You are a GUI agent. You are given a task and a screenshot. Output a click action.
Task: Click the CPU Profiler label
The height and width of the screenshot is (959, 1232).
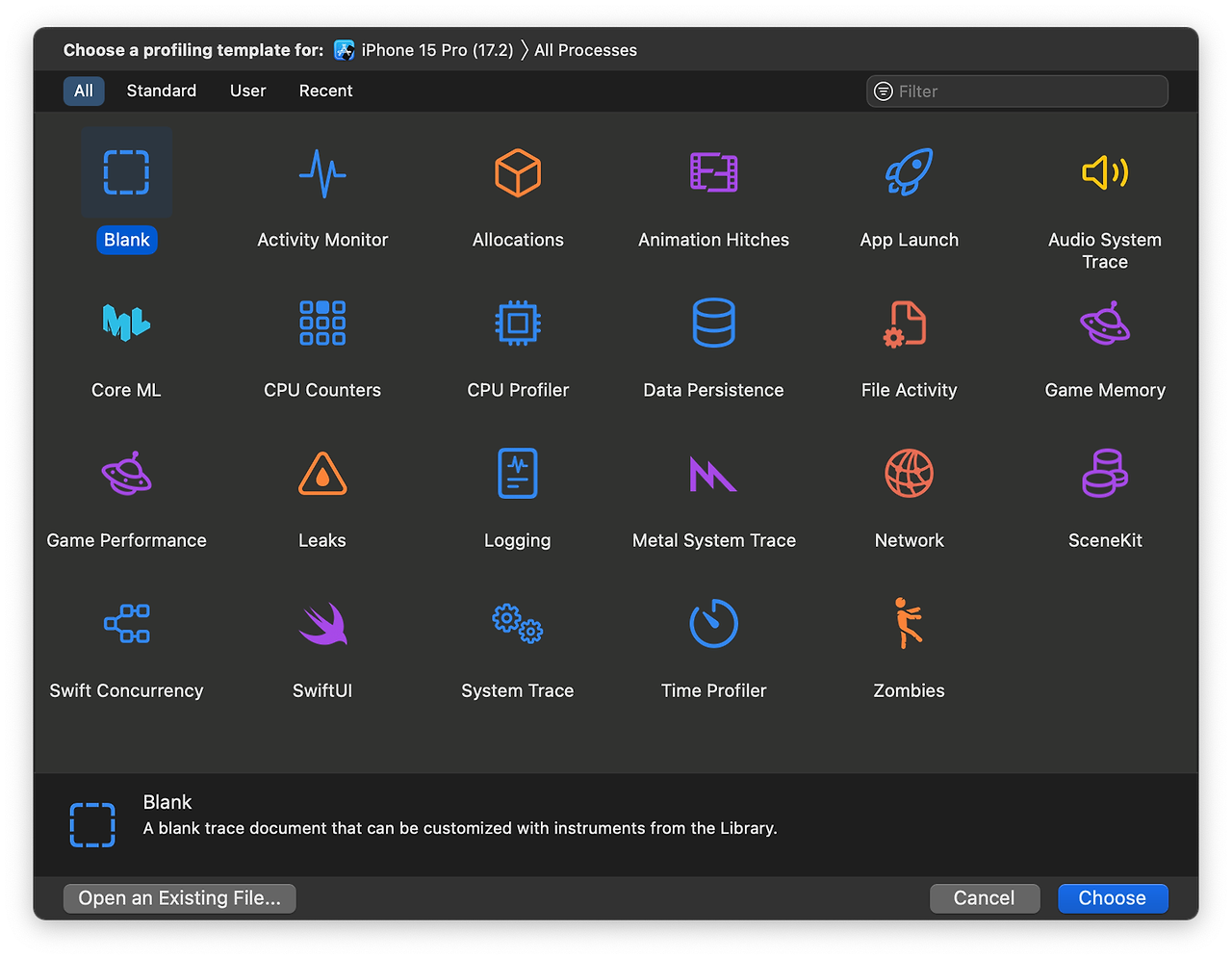(x=518, y=390)
